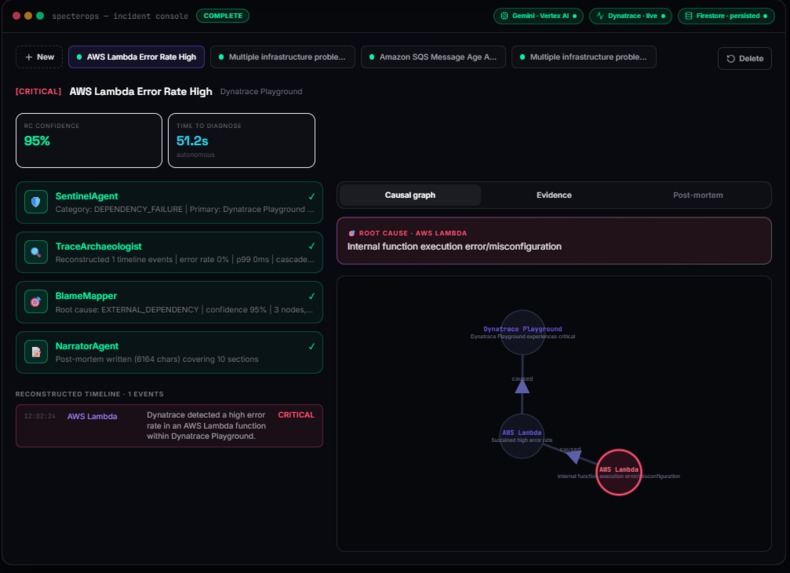Click the TraceArchaeologist checkmark
790x573 pixels.
[311, 246]
